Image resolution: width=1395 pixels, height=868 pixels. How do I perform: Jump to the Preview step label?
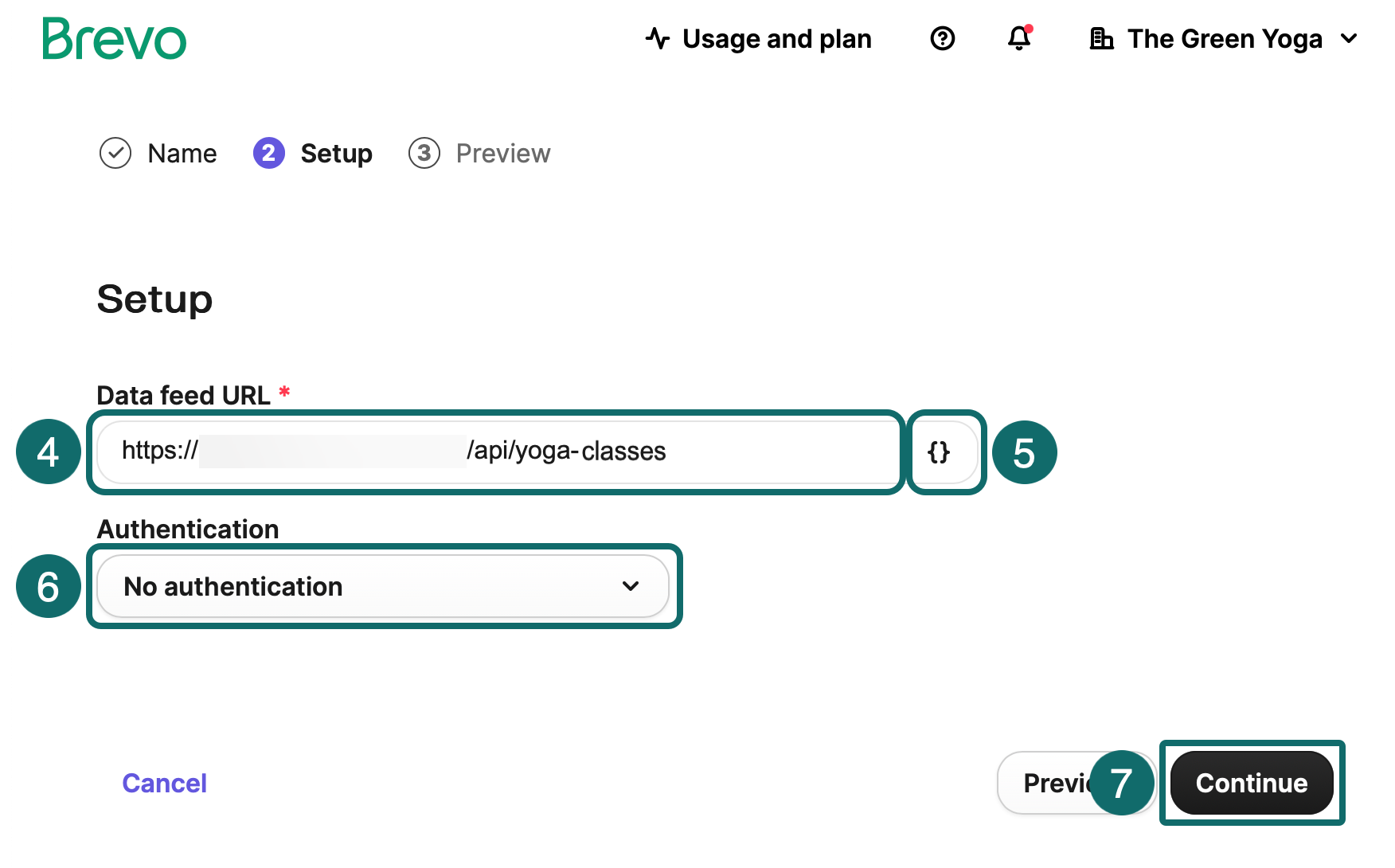pyautogui.click(x=502, y=153)
